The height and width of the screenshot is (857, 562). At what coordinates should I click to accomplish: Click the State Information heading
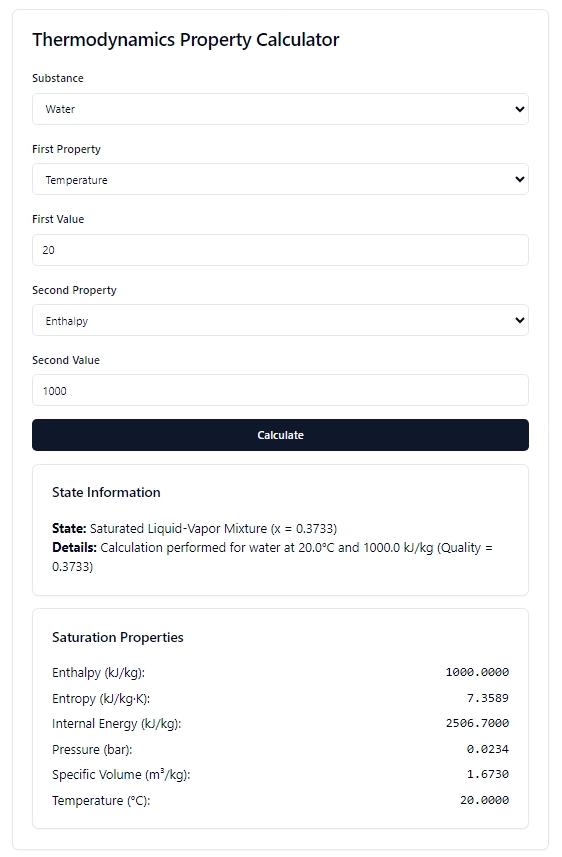point(106,492)
